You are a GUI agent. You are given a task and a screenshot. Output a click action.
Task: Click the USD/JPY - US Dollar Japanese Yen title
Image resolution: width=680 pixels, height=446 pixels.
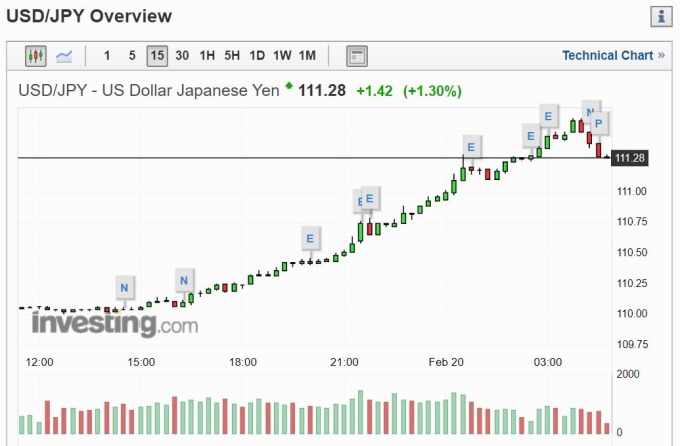coord(149,91)
